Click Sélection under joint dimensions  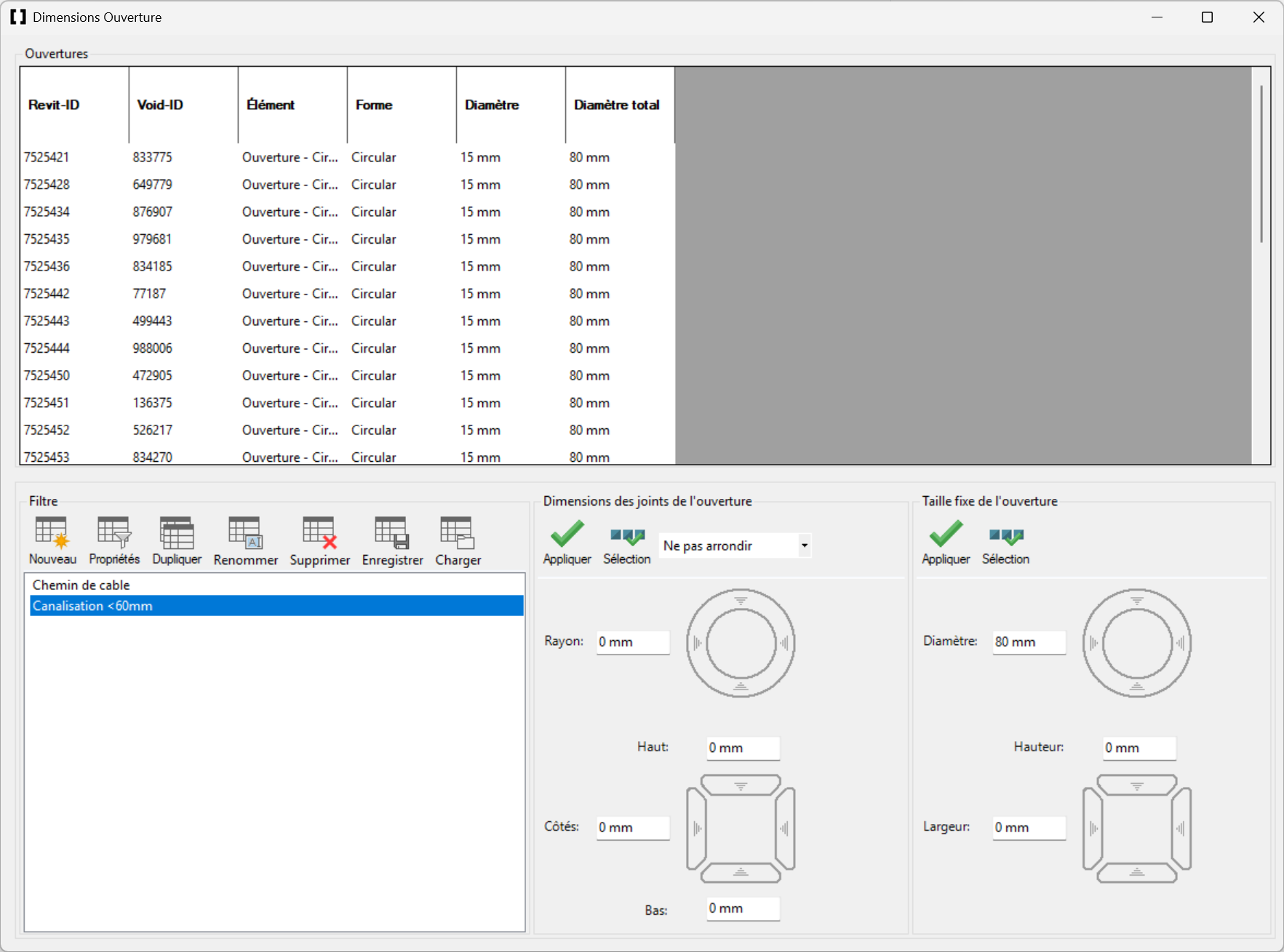coord(627,545)
